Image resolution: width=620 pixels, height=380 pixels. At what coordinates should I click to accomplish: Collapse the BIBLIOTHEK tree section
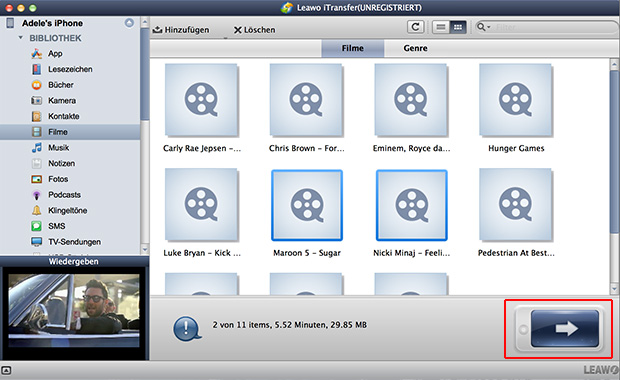(x=21, y=38)
